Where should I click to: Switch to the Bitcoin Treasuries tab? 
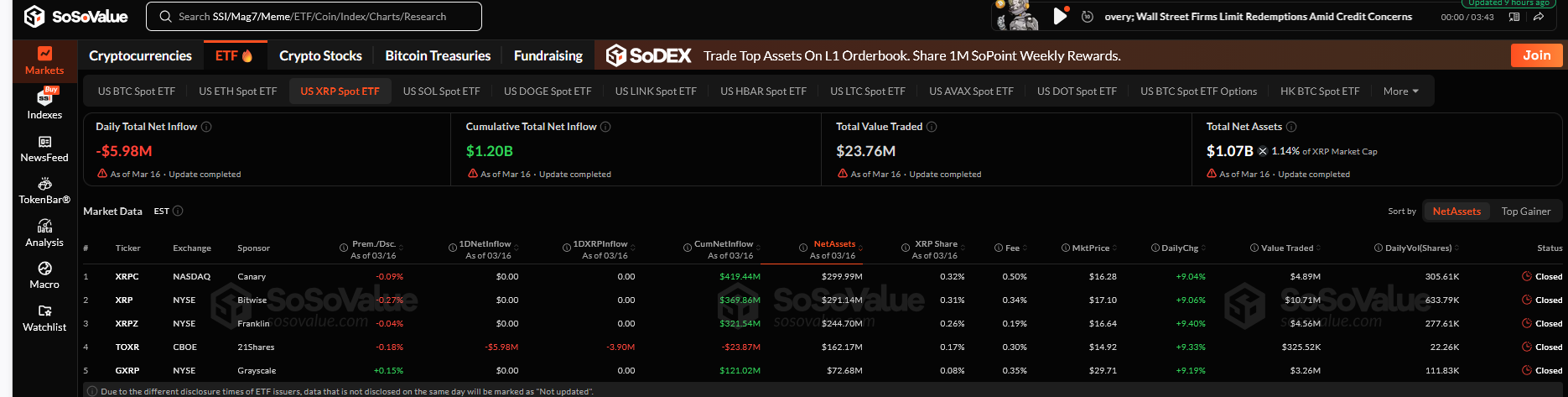coord(438,55)
